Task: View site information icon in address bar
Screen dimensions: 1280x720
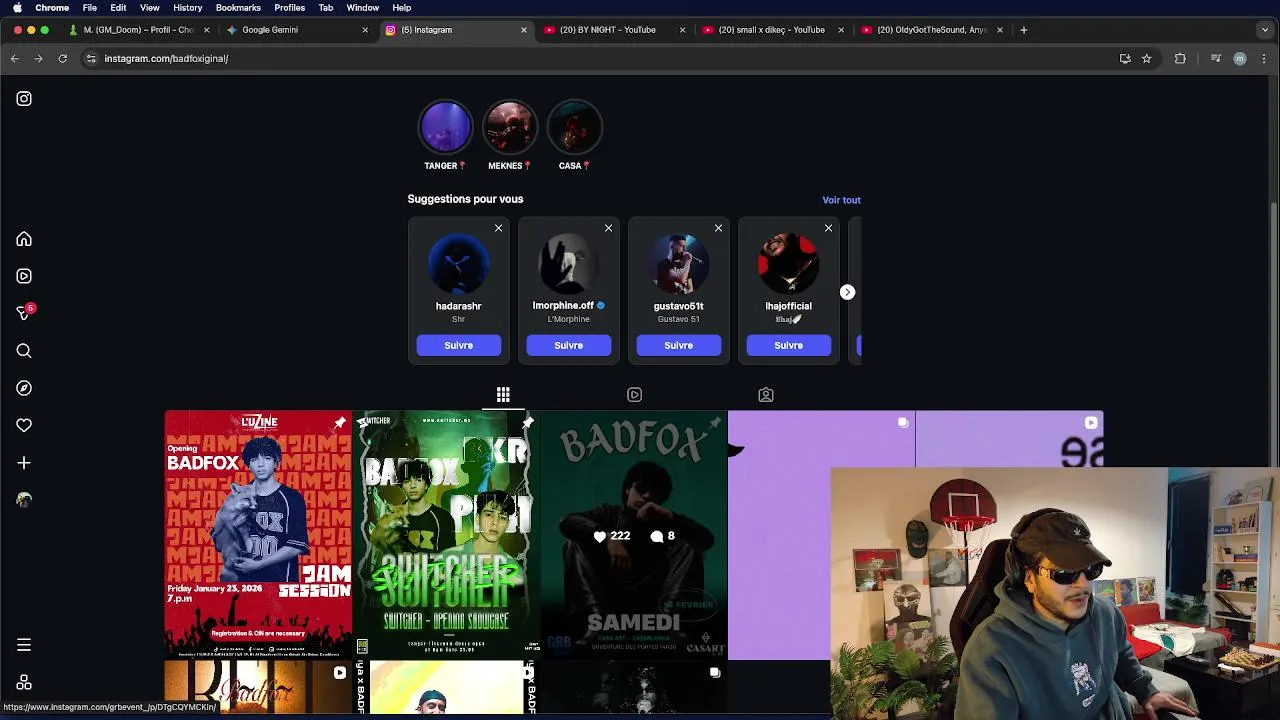Action: pos(91,59)
